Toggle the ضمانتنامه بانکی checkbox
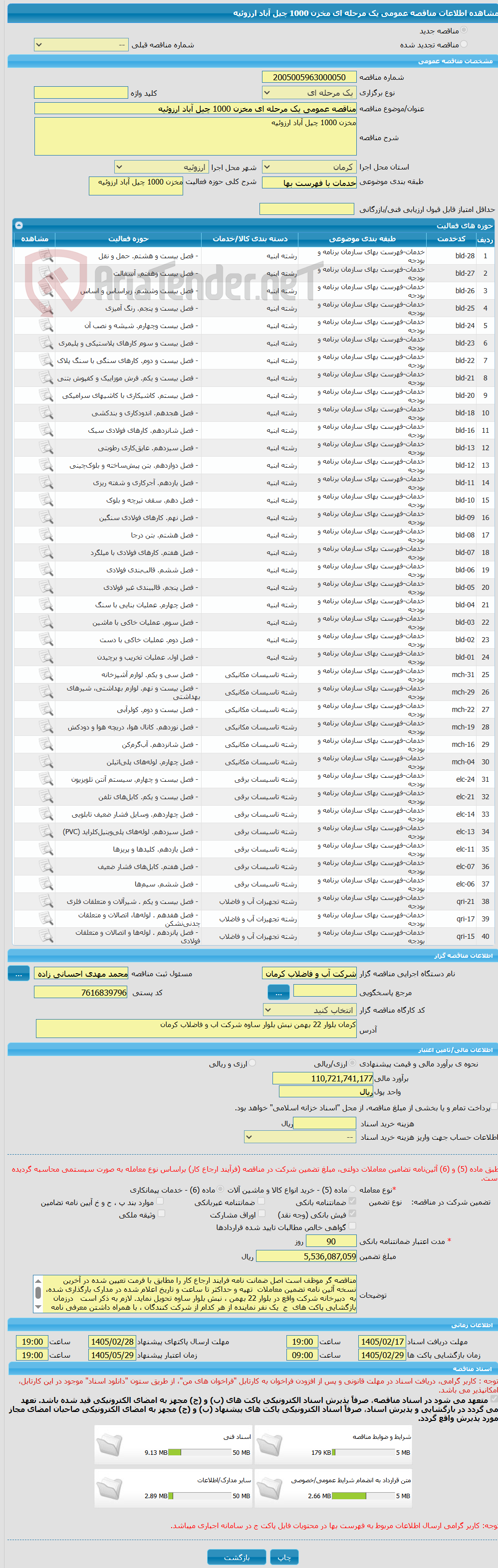Screen dimensions: 498x1568 click(x=352, y=1202)
